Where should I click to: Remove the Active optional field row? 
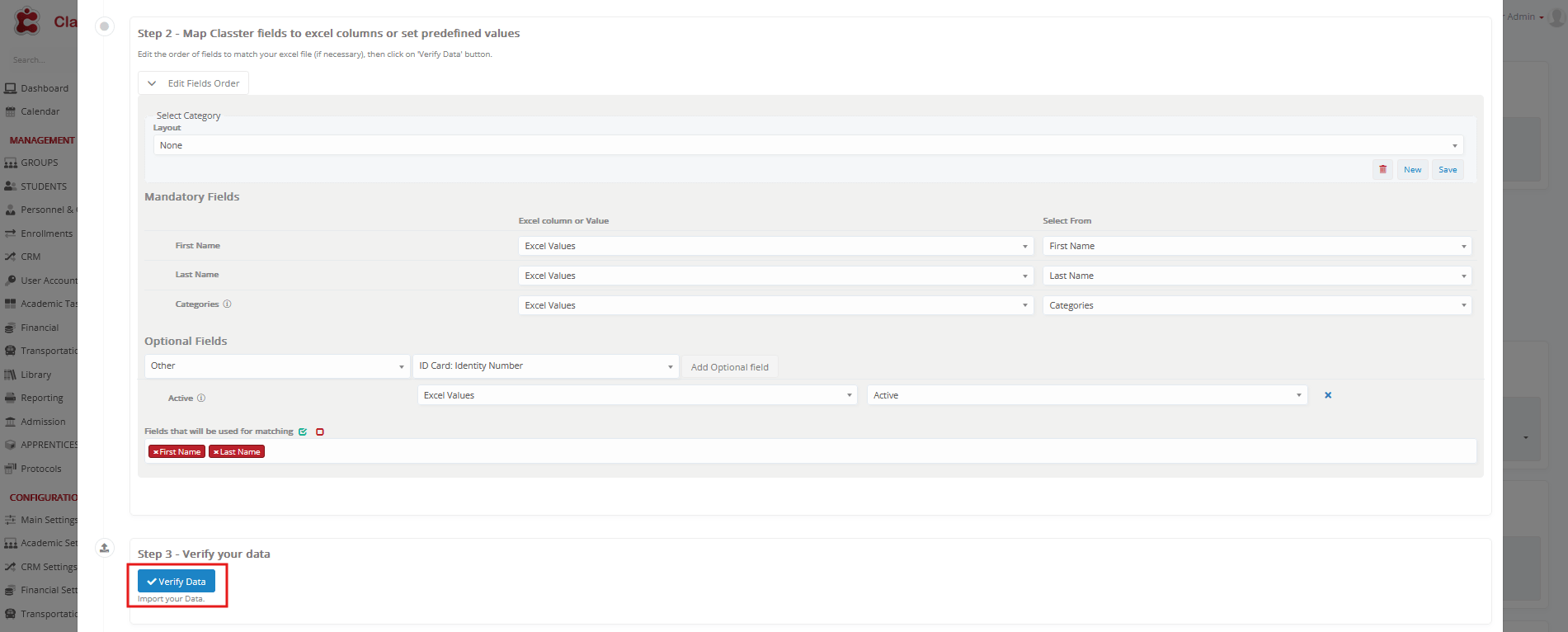pos(1328,395)
